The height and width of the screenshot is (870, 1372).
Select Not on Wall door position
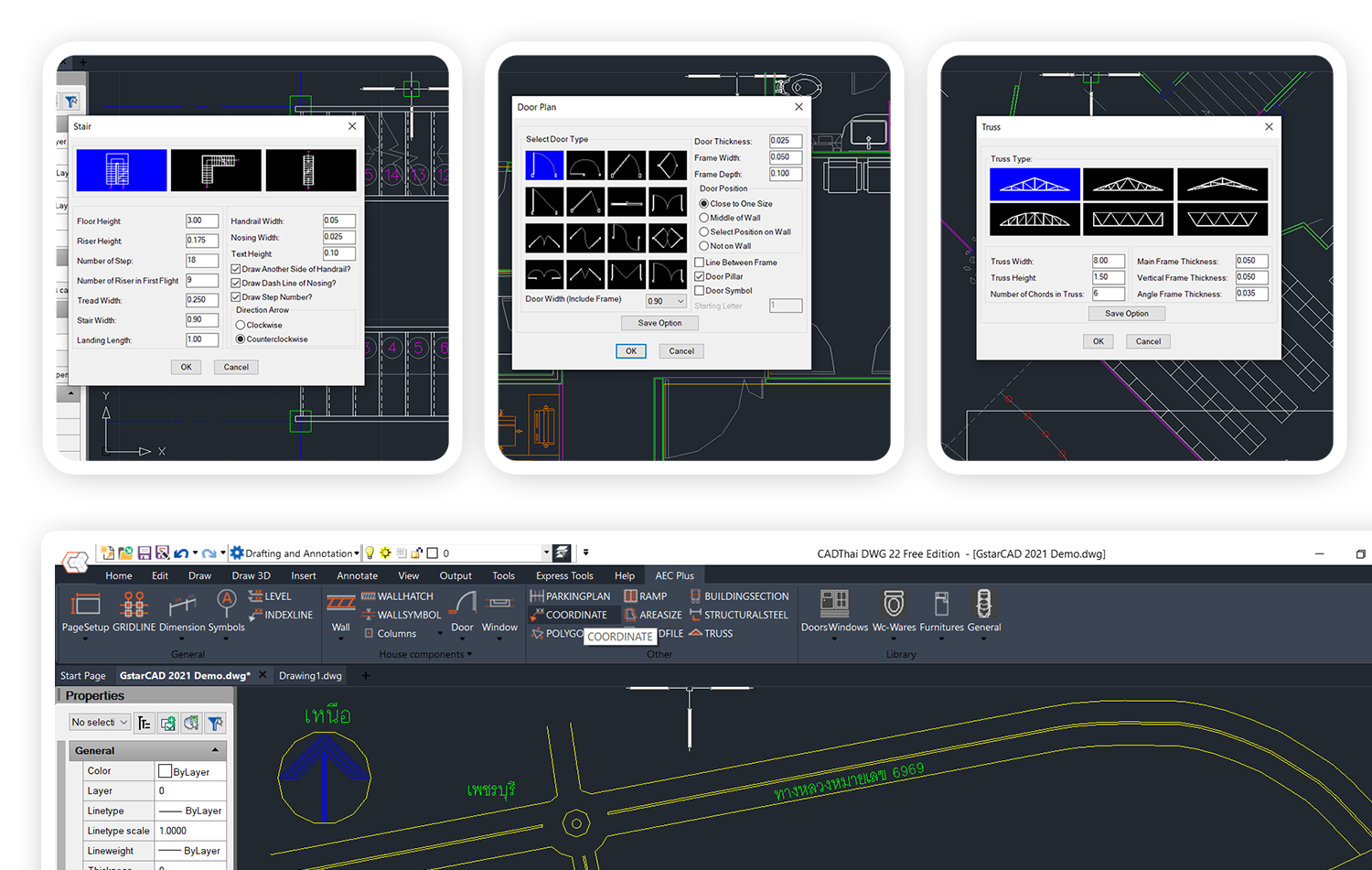point(704,245)
